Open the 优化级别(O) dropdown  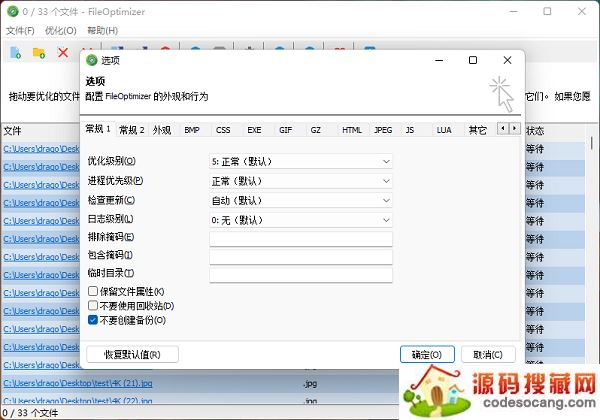point(301,161)
